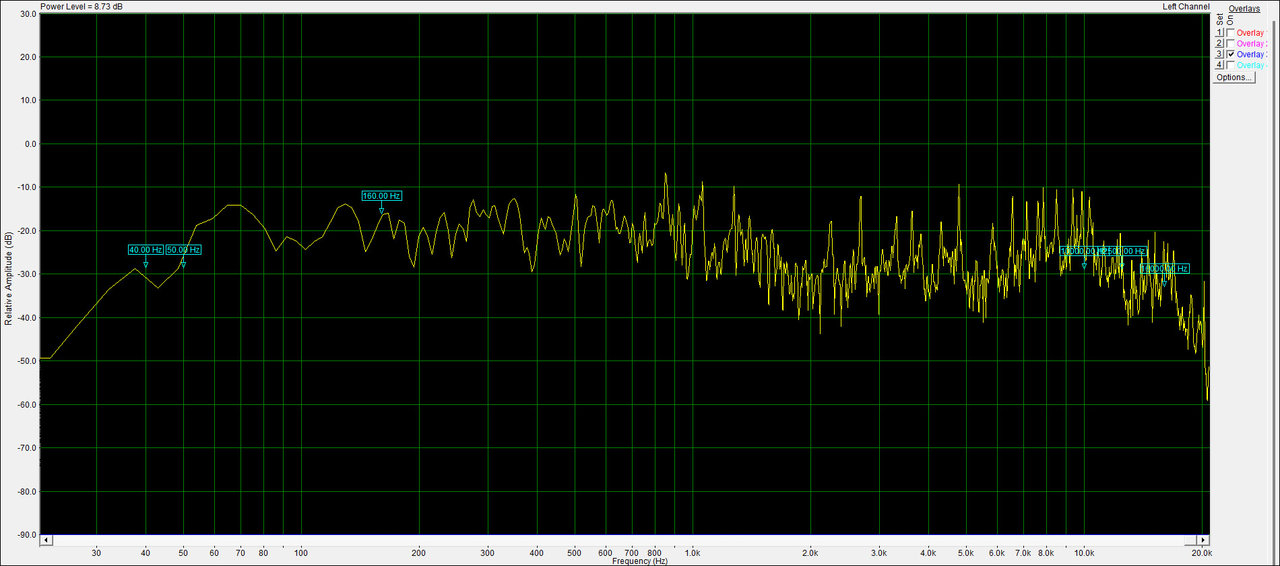This screenshot has width=1280, height=566.
Task: Click the 500 frequency axis label
Action: click(574, 552)
